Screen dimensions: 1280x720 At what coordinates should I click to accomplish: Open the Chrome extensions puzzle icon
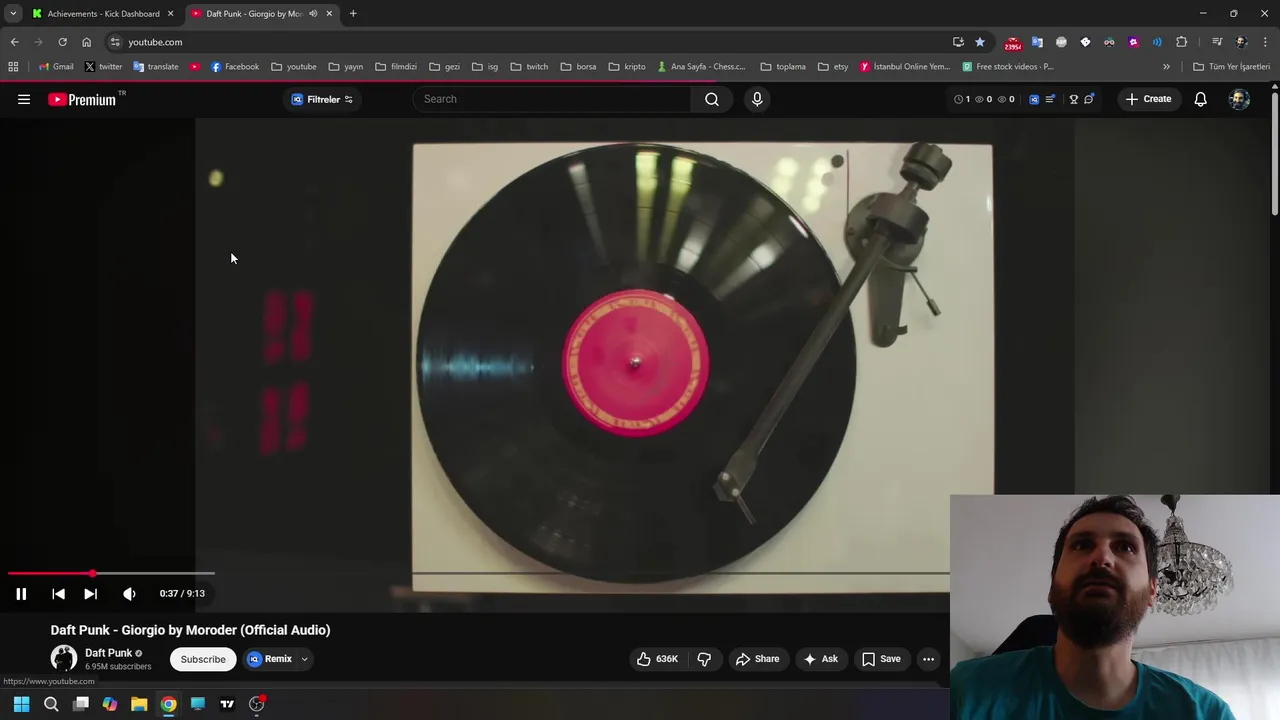(x=1181, y=42)
